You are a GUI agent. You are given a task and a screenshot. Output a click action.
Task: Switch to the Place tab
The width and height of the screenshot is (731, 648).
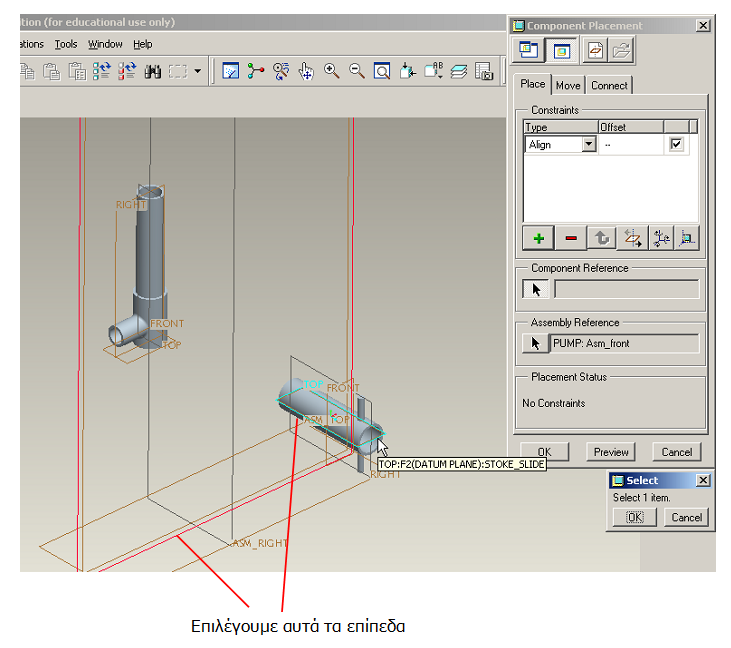pos(532,84)
